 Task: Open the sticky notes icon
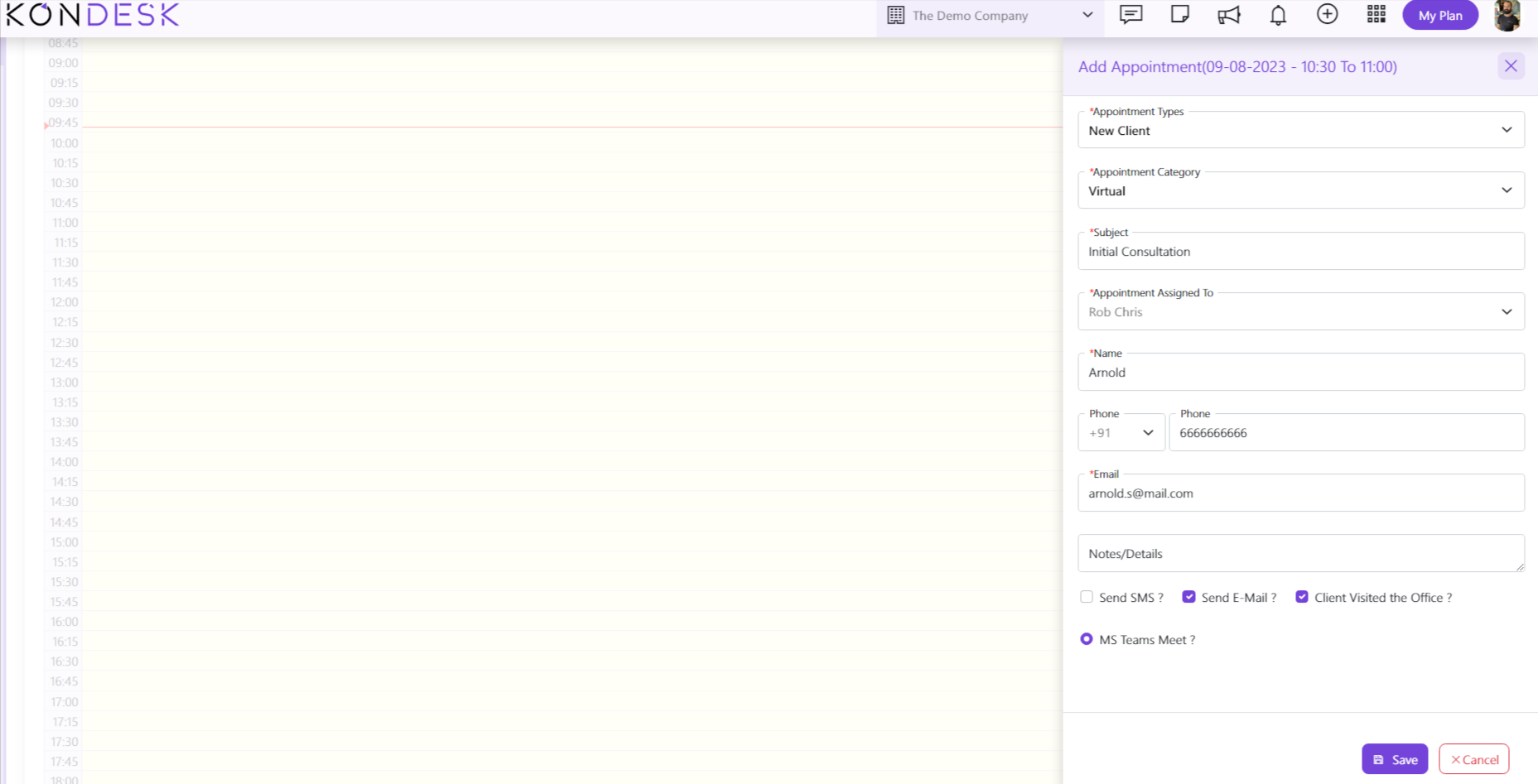coord(1179,15)
